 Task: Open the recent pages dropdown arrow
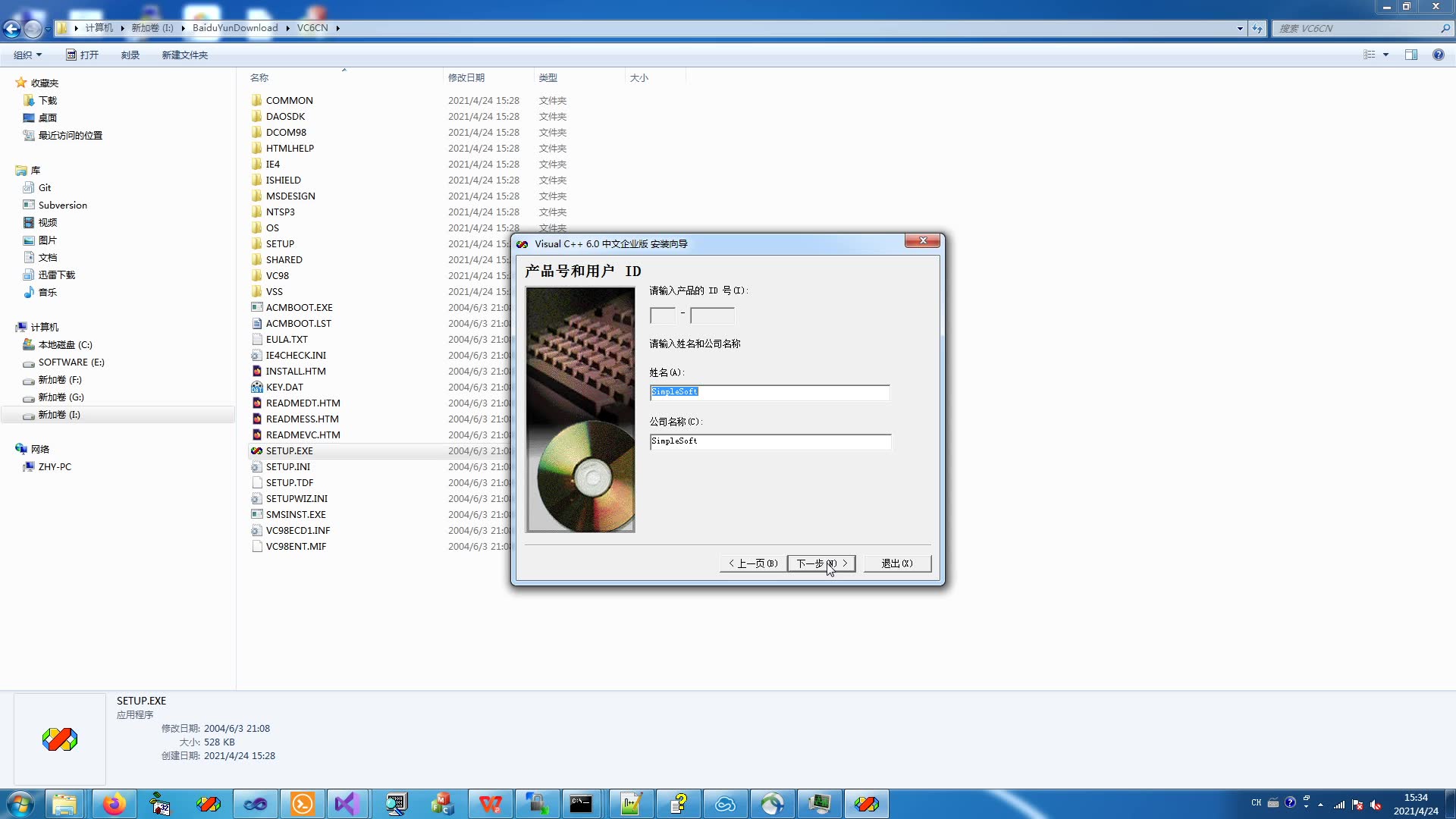coord(48,29)
